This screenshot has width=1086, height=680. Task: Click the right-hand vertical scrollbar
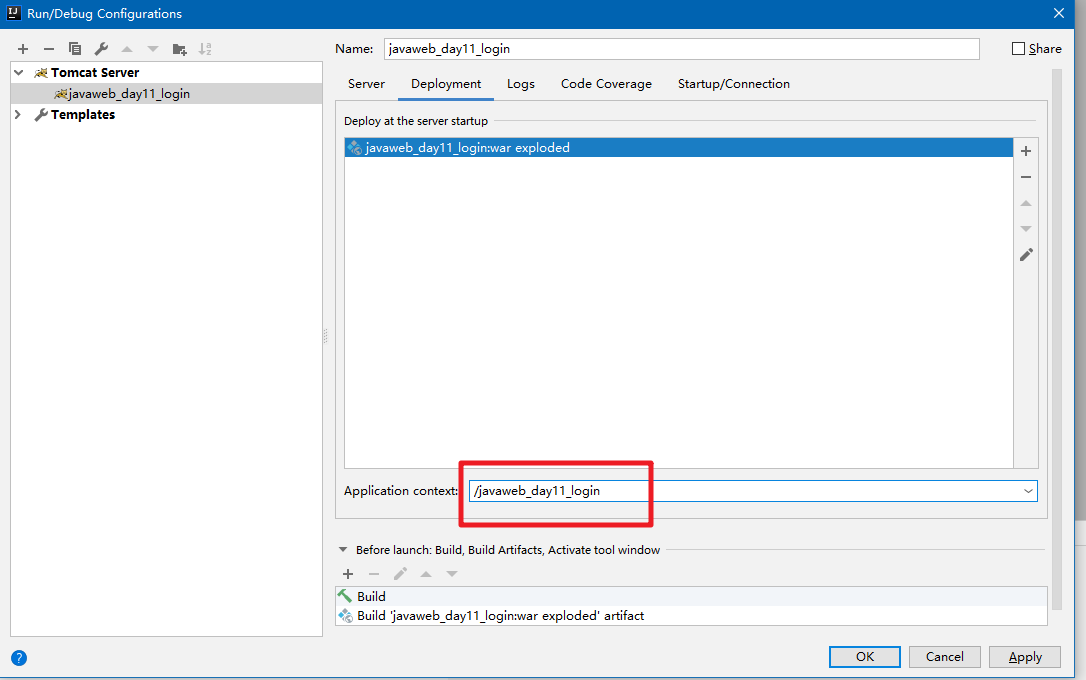(x=1056, y=339)
